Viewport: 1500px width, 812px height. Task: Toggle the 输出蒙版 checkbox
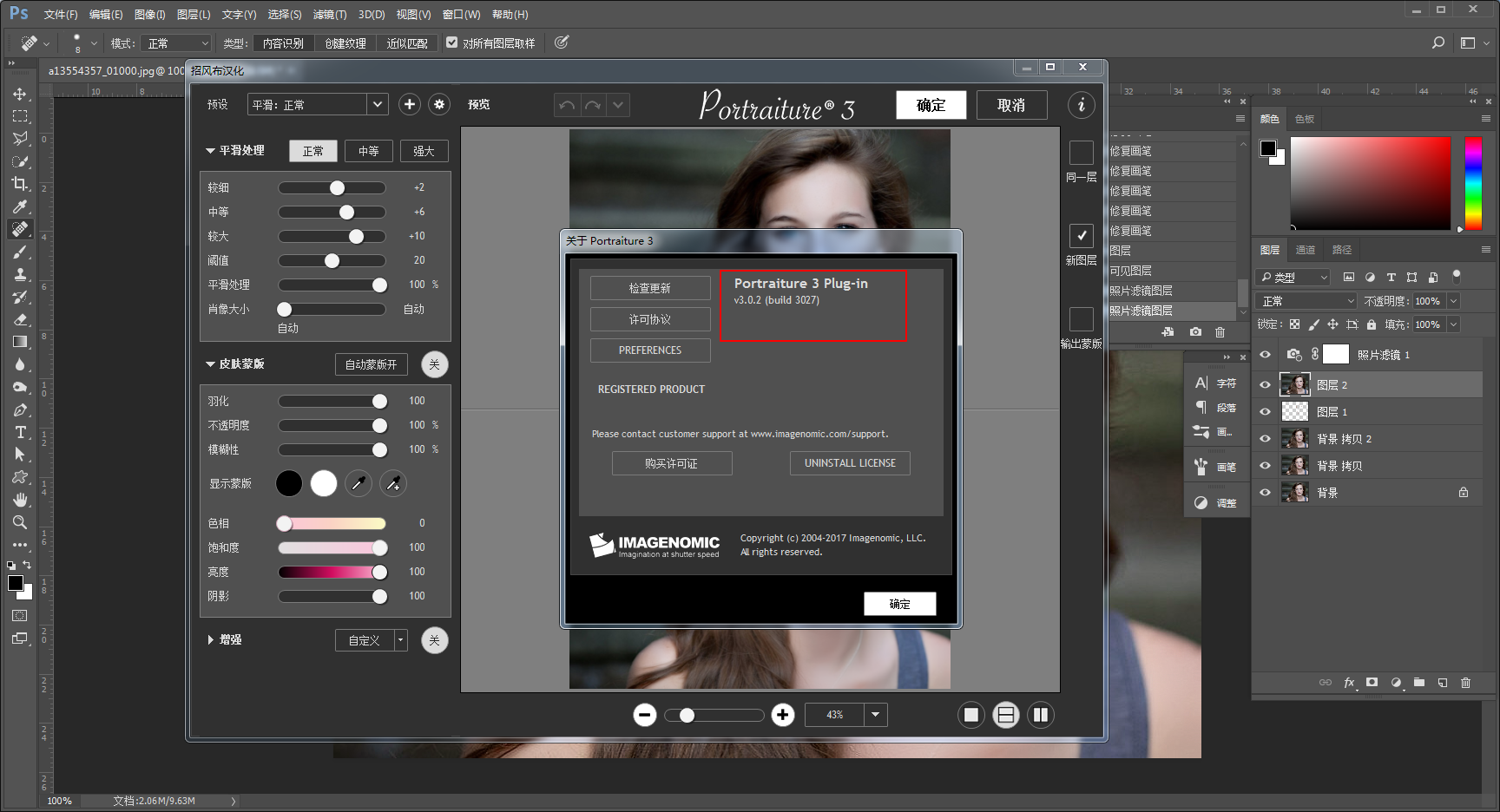[x=1081, y=318]
